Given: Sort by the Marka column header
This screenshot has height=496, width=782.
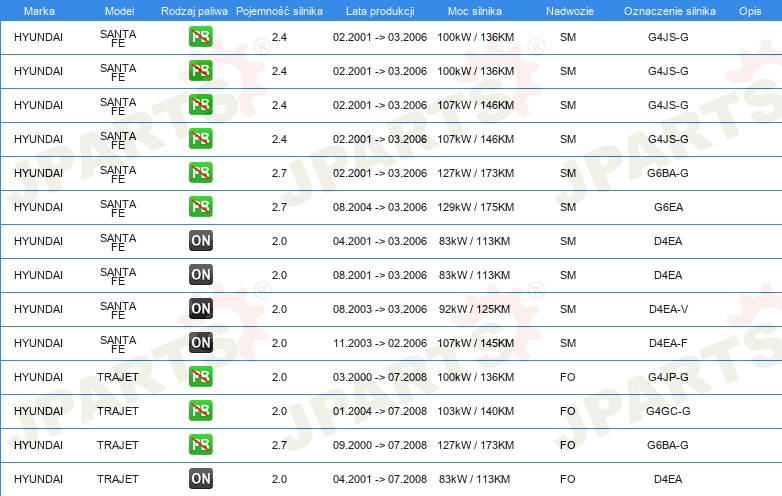Looking at the screenshot, I should [39, 10].
